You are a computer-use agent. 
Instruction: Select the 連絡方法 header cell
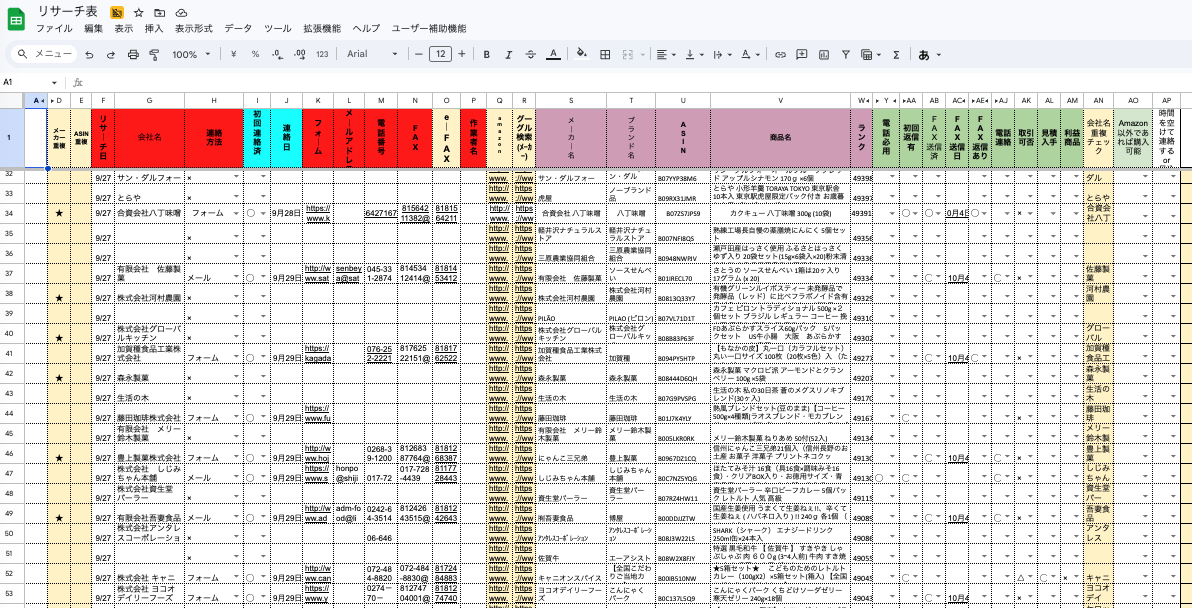click(x=214, y=138)
